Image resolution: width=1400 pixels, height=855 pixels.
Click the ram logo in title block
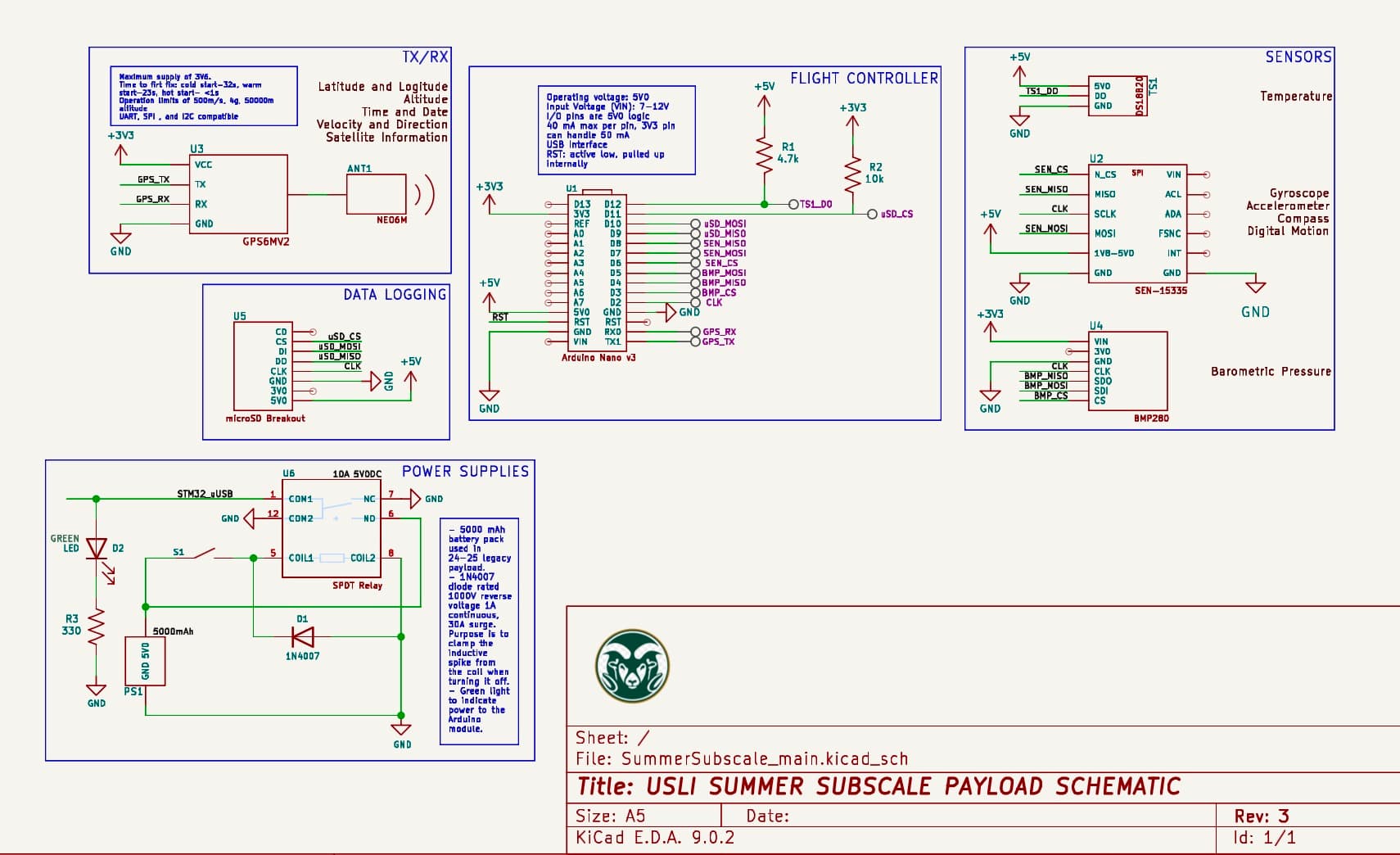click(632, 666)
